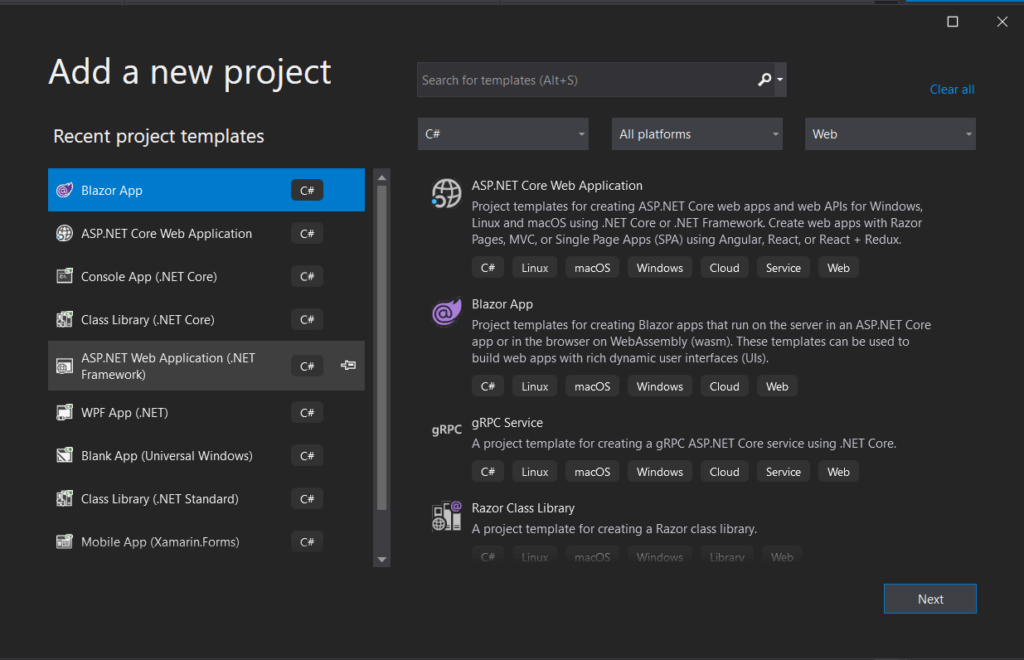Click the Clear all link
Screen dimensions: 1024x660
coord(951,89)
